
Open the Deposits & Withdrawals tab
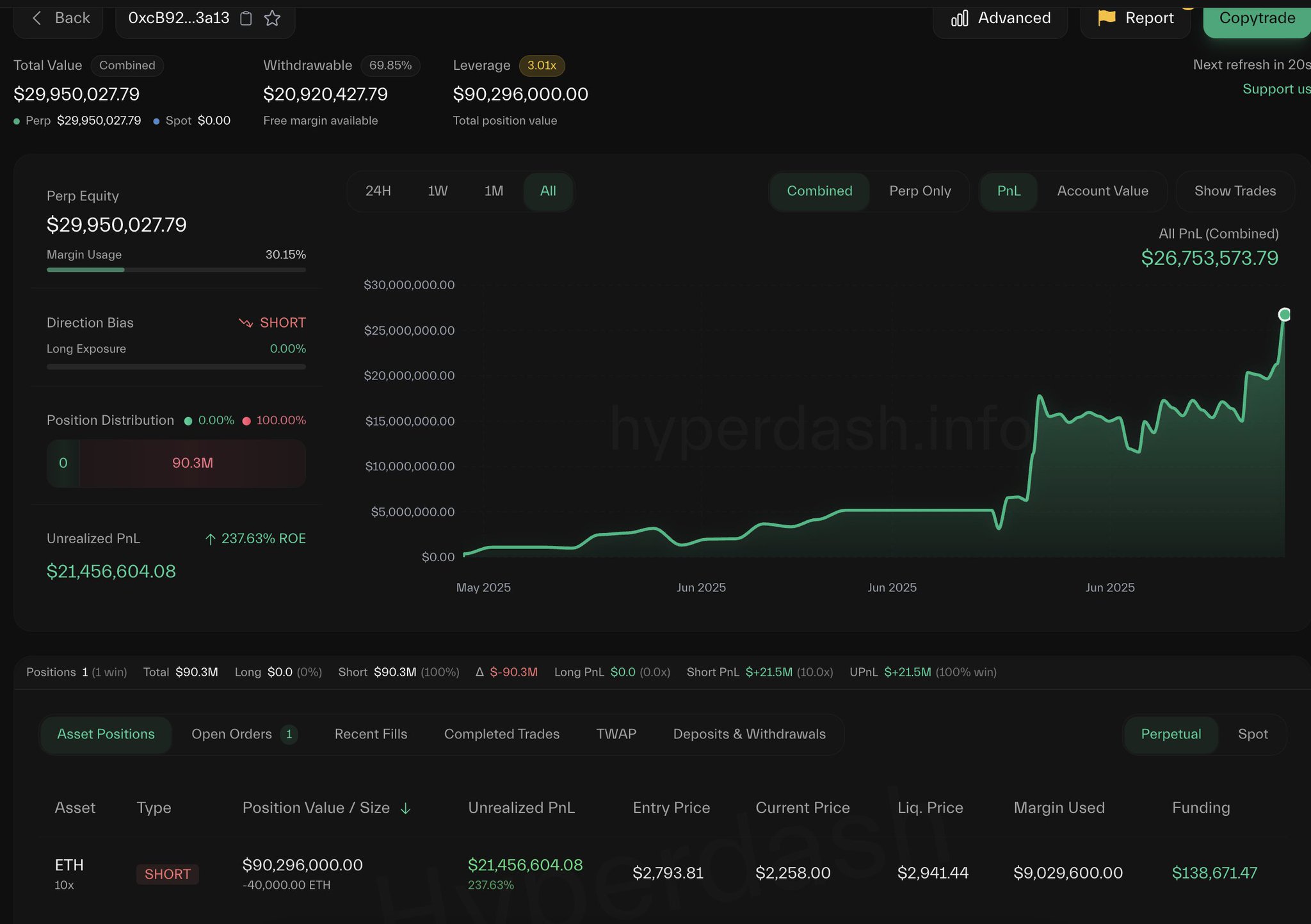(749, 734)
